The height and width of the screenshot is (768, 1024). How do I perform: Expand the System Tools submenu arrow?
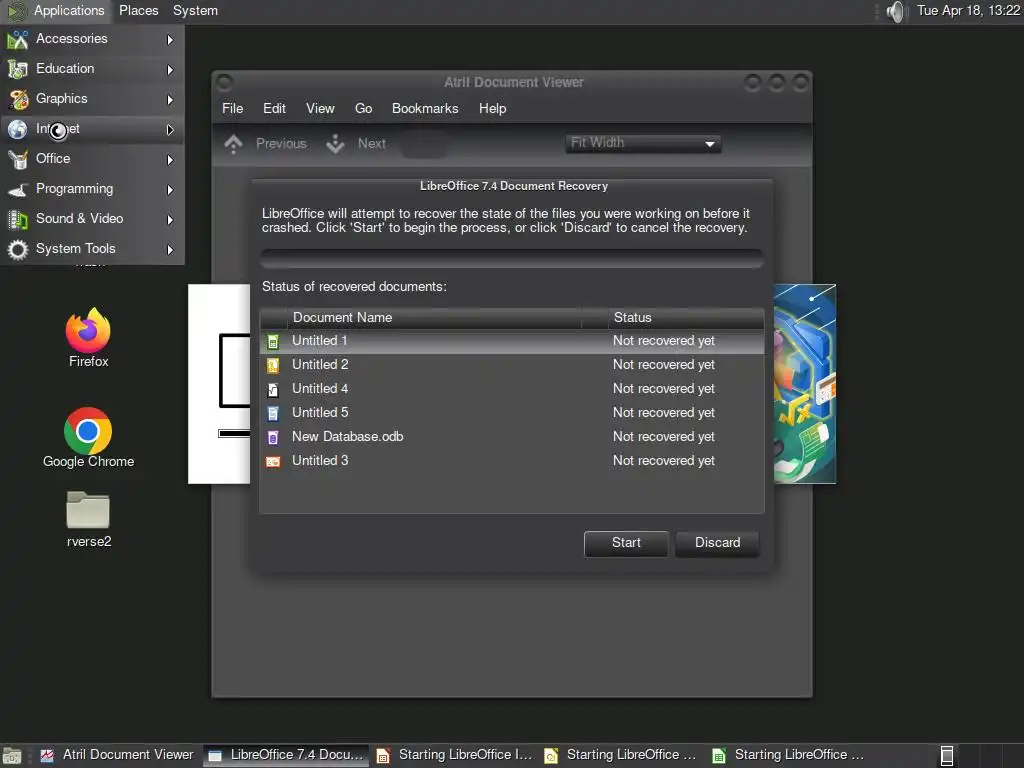(x=170, y=250)
